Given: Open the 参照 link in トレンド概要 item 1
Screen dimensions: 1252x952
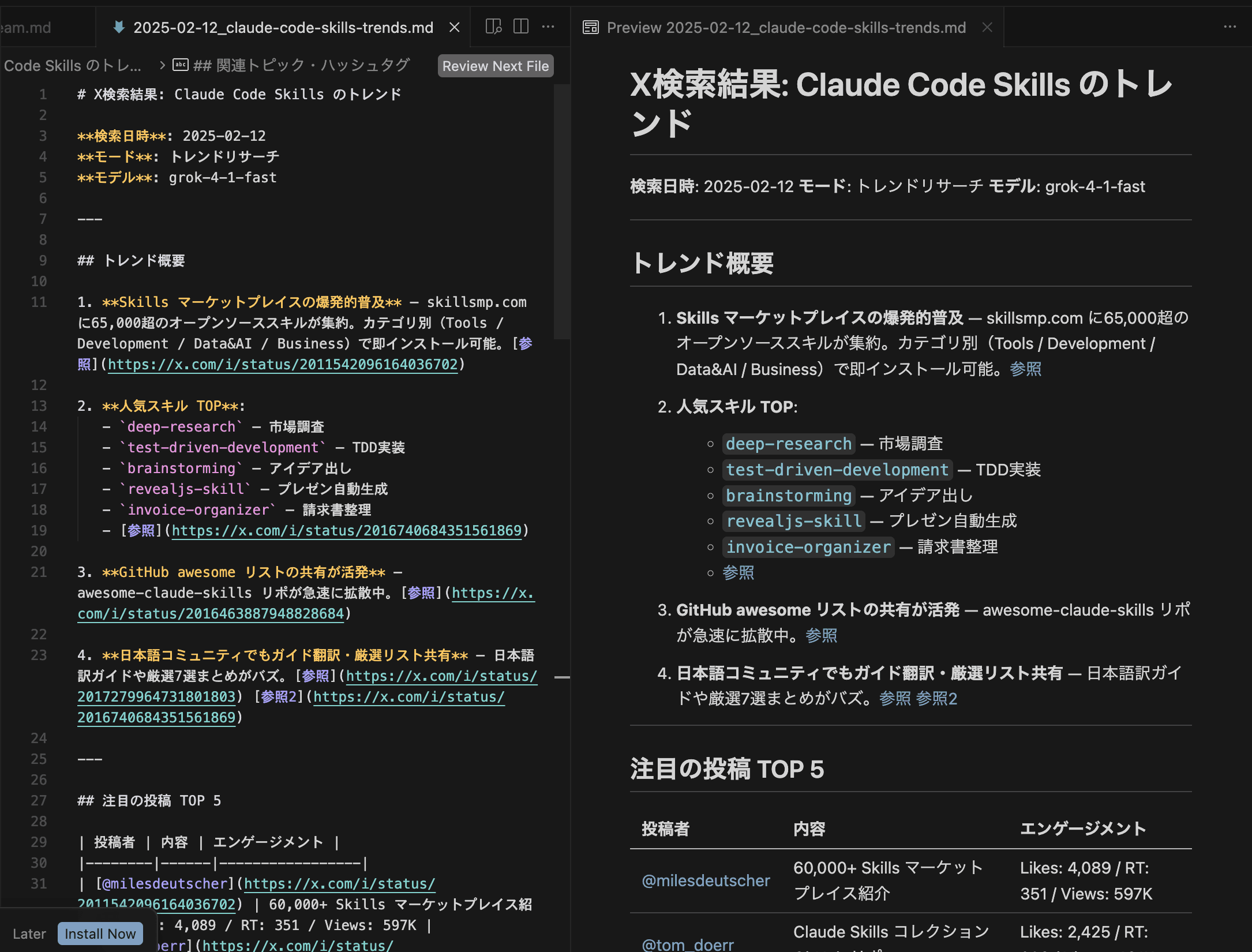Looking at the screenshot, I should pos(1025,369).
